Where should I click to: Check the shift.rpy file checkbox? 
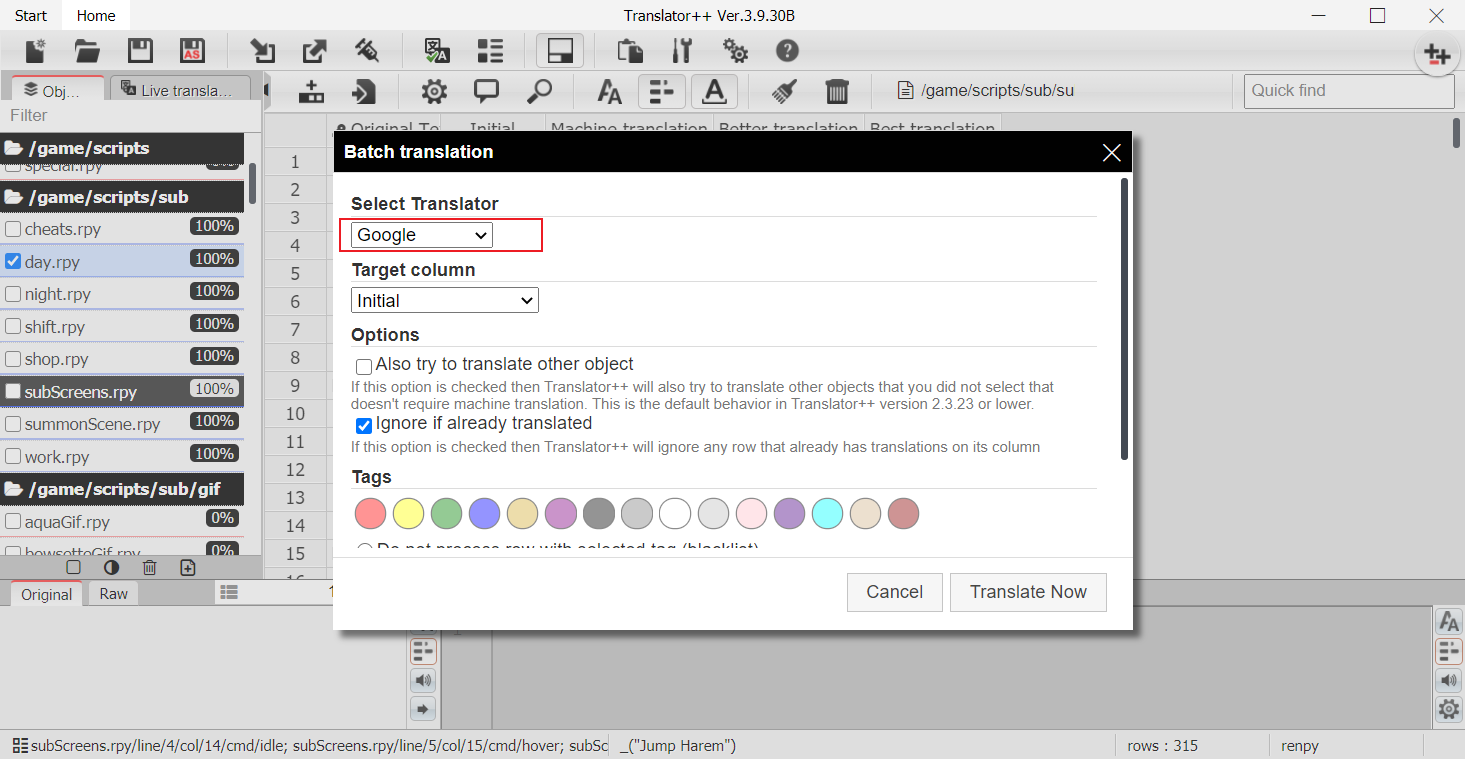click(x=13, y=327)
